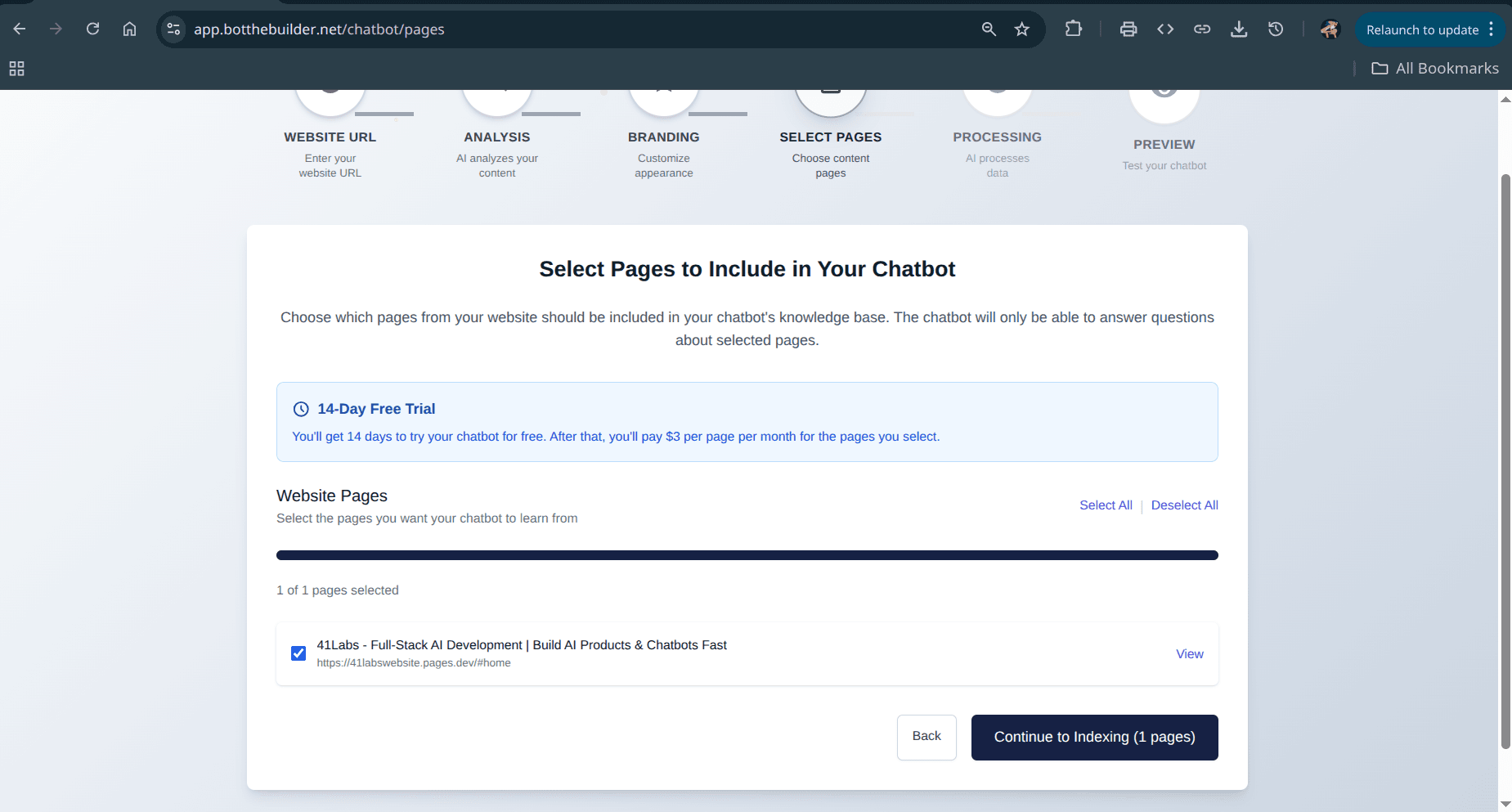Click the browser back arrow icon
Image resolution: width=1512 pixels, height=812 pixels.
[x=20, y=29]
